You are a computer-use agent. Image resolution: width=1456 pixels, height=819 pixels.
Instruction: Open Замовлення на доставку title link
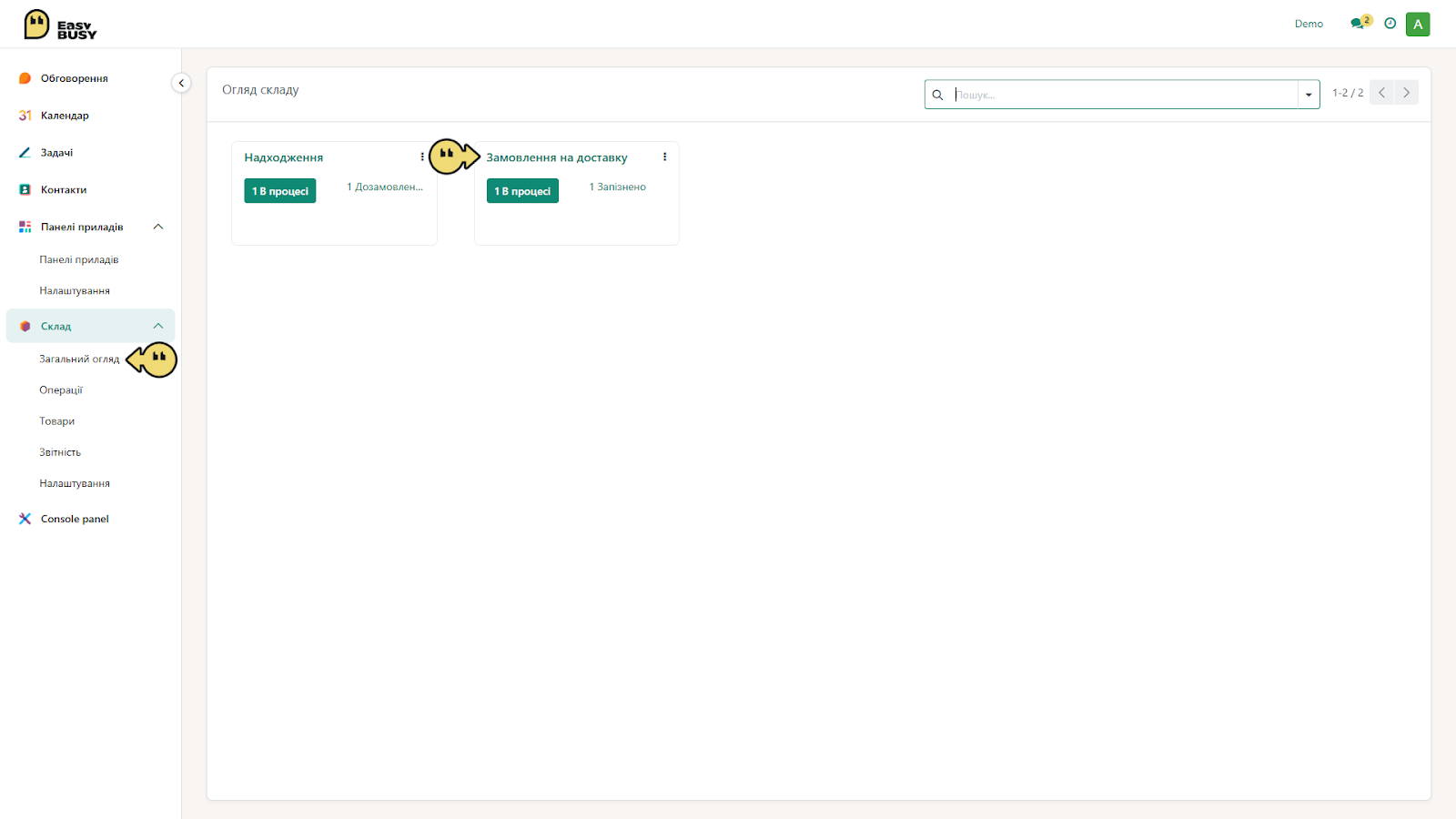(x=557, y=157)
